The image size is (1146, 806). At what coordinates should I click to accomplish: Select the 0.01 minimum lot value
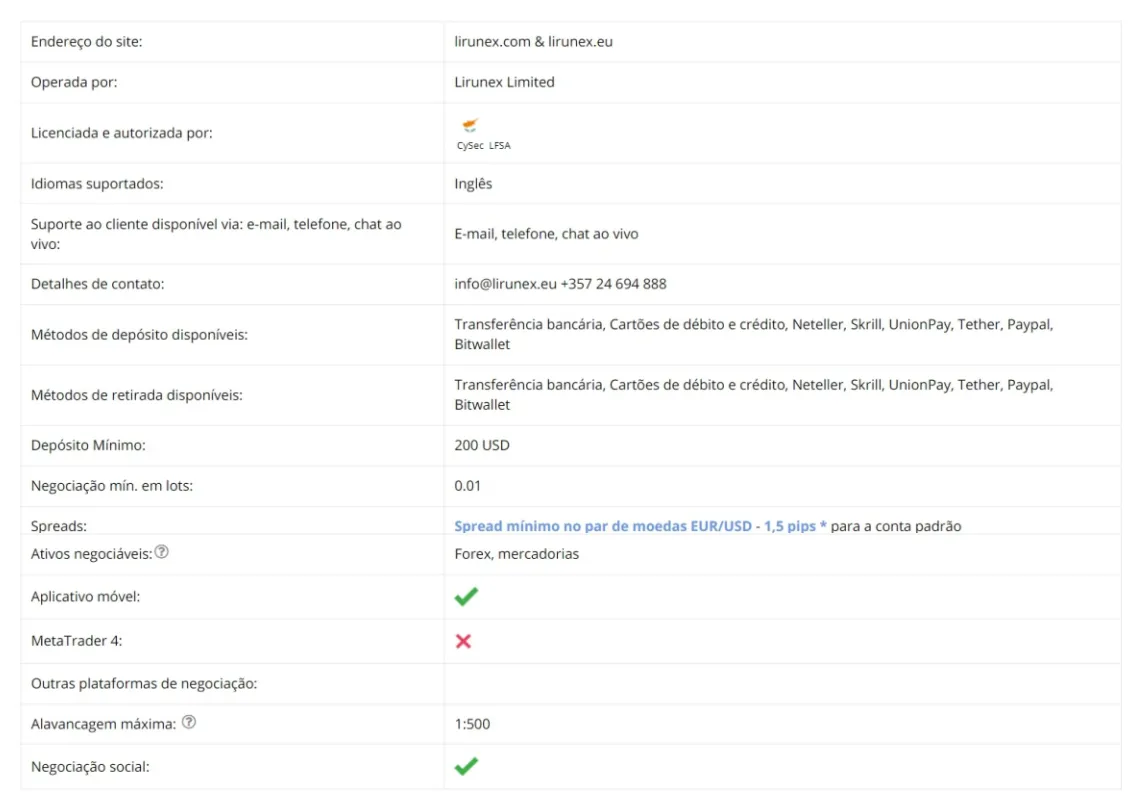click(x=468, y=485)
